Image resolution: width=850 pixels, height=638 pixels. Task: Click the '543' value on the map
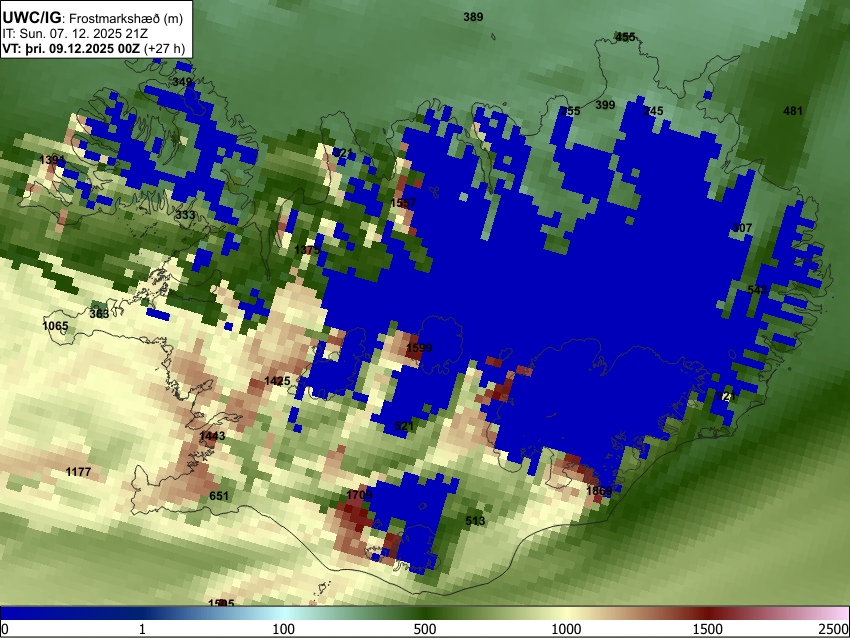pyautogui.click(x=757, y=289)
